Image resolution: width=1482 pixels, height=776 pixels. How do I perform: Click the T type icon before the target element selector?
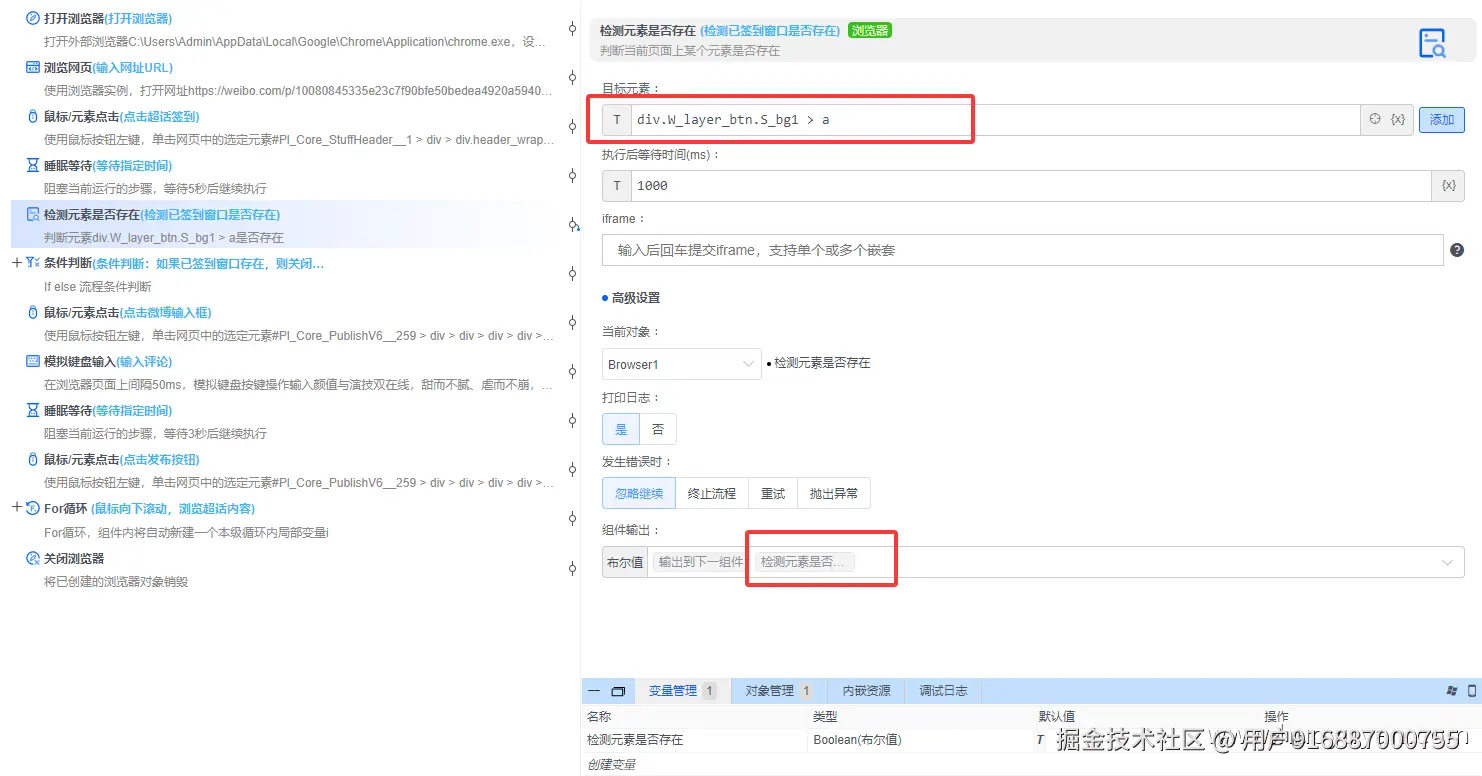617,120
